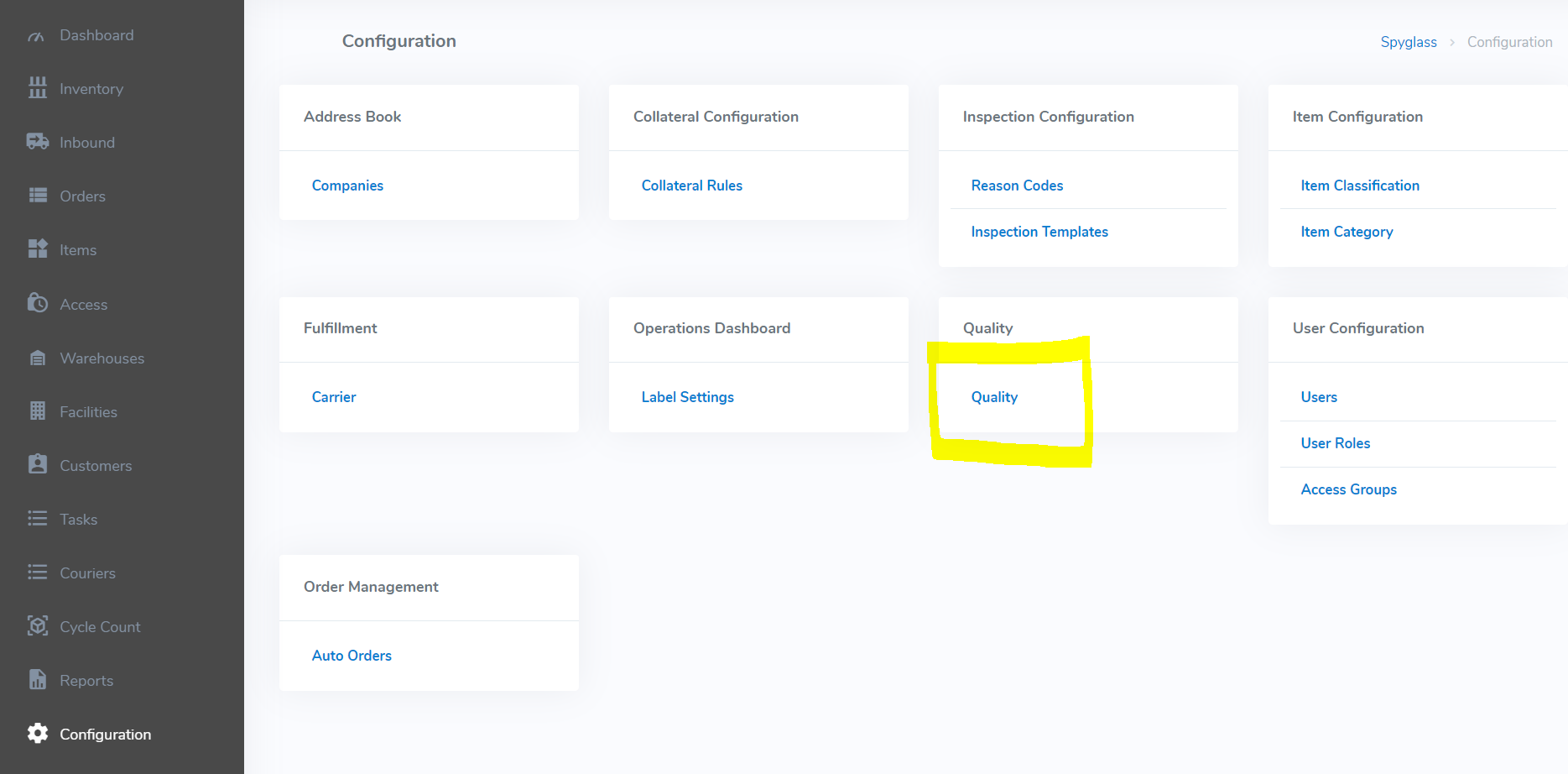This screenshot has width=1568, height=774.
Task: Select the Inventory shelf icon
Action: coord(37,88)
